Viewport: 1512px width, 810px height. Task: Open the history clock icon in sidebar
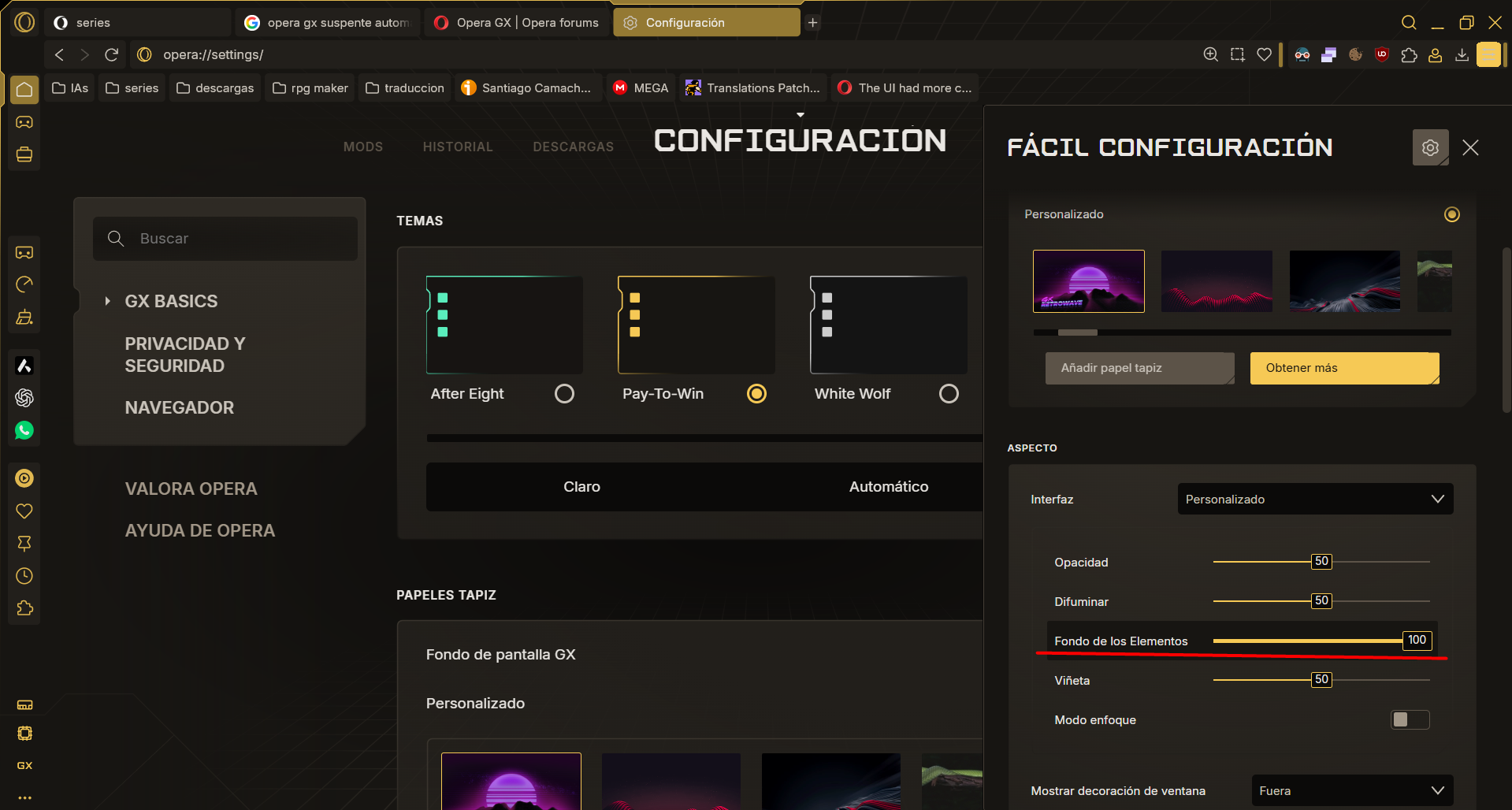(24, 576)
